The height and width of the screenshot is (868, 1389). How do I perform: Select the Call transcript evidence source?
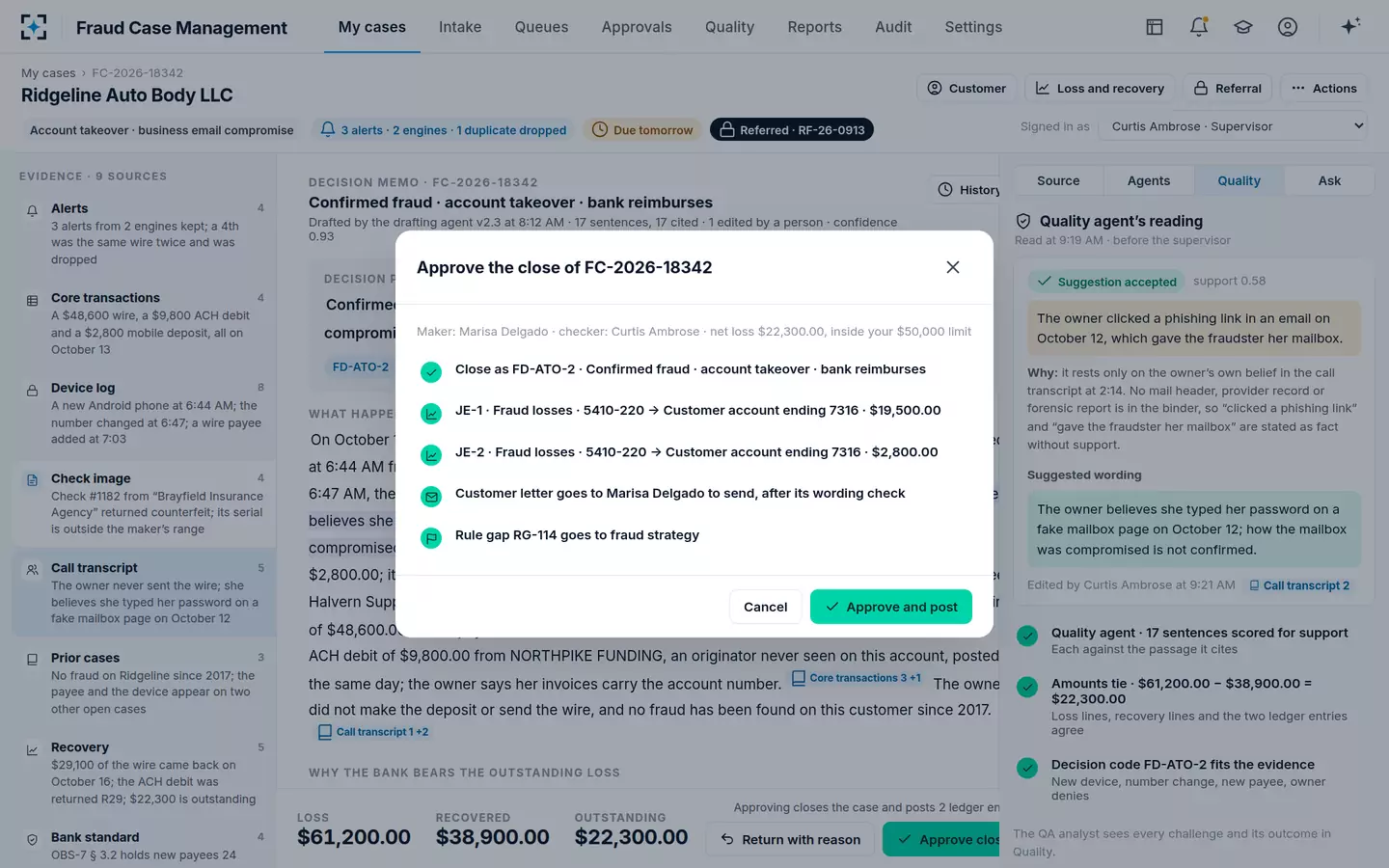click(x=145, y=592)
